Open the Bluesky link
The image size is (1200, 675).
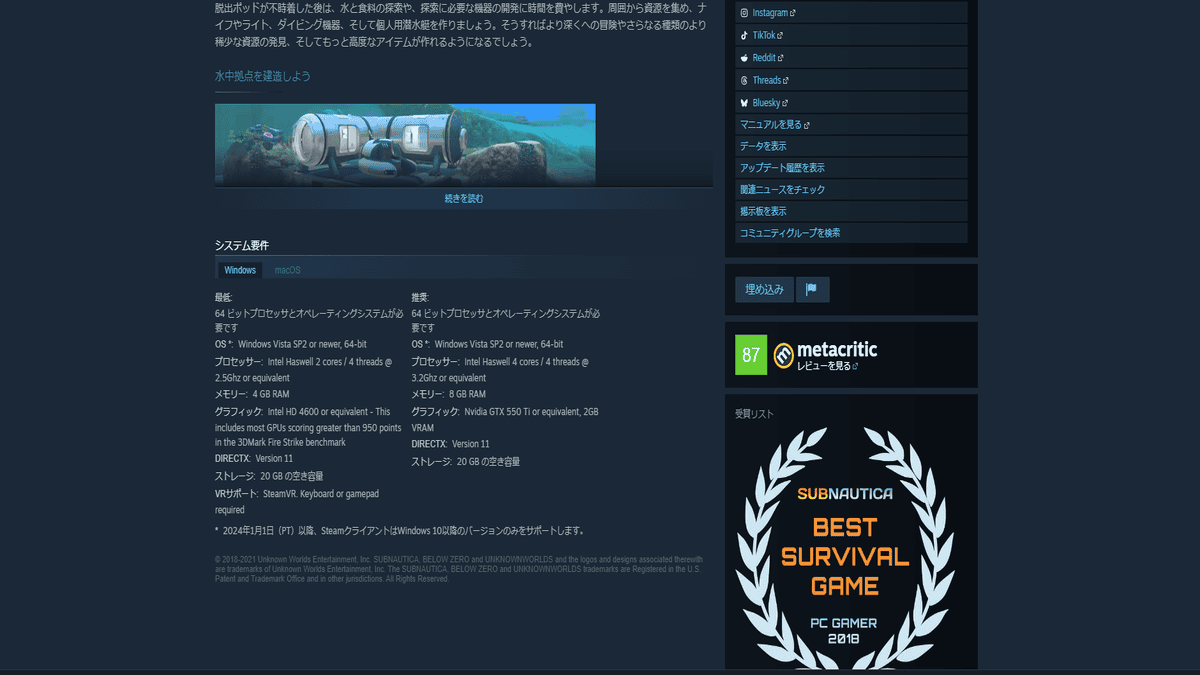tap(851, 102)
